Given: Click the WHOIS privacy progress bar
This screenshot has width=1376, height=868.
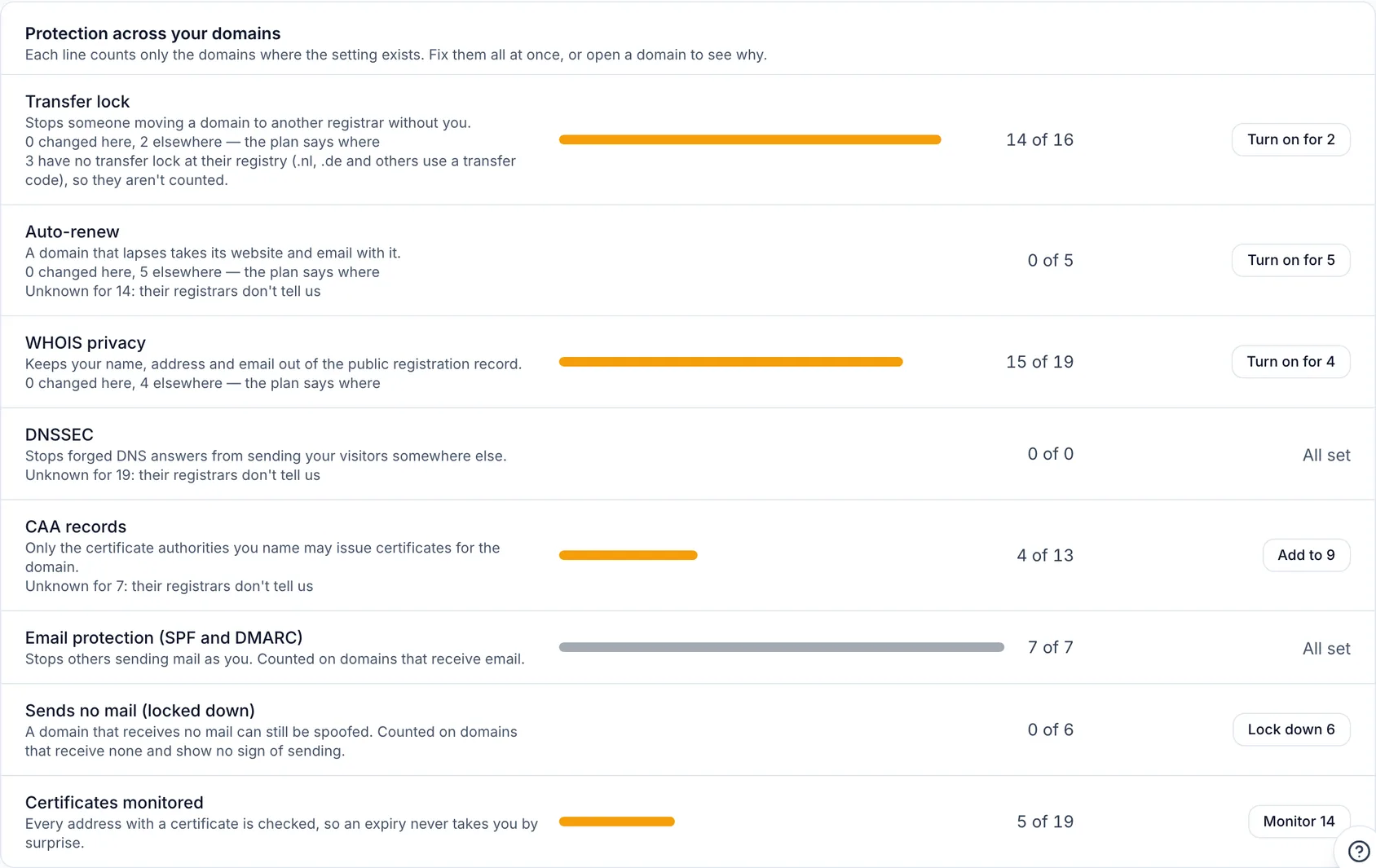Looking at the screenshot, I should coord(731,361).
